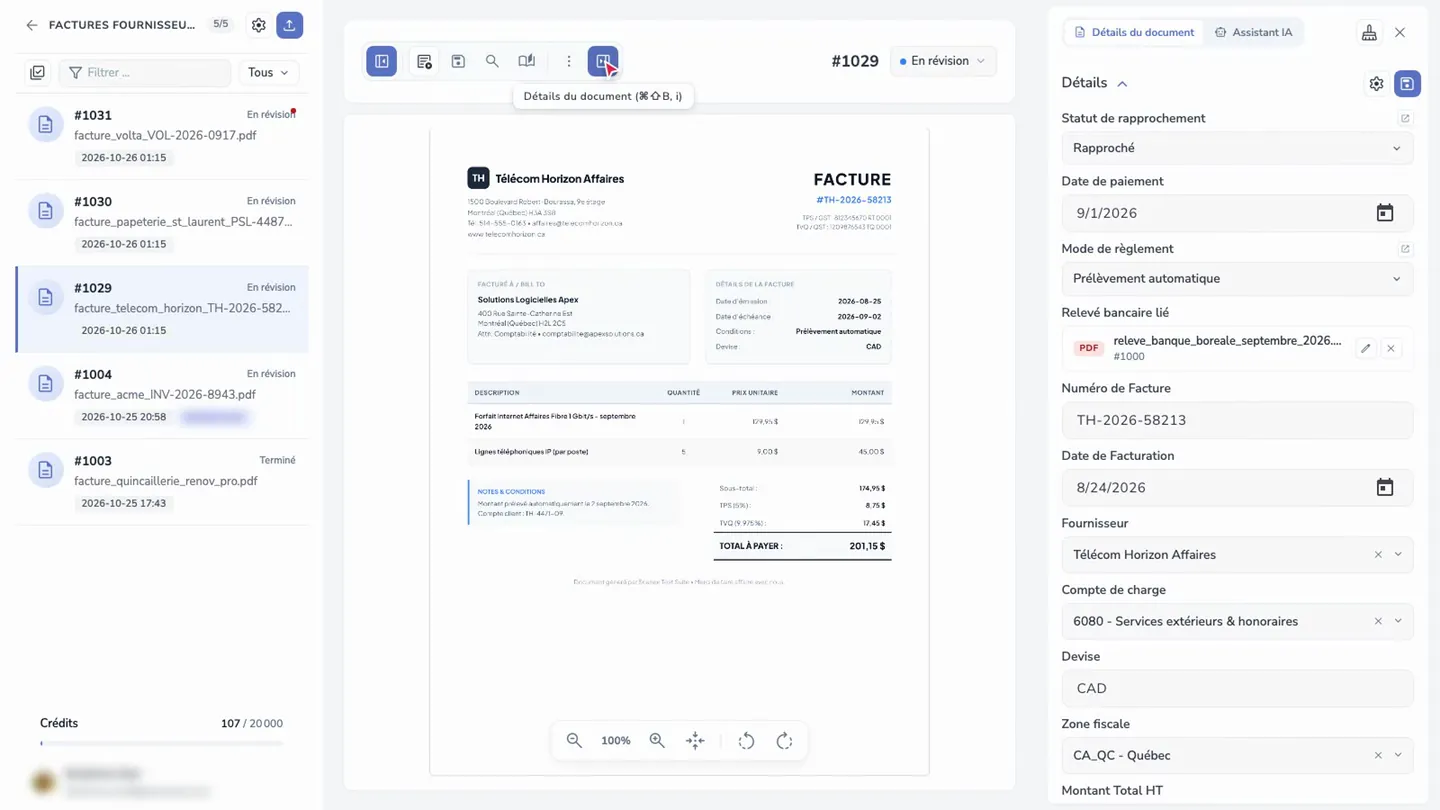
Task: Open the Compte de charge dropdown arrow
Action: pyautogui.click(x=1398, y=622)
